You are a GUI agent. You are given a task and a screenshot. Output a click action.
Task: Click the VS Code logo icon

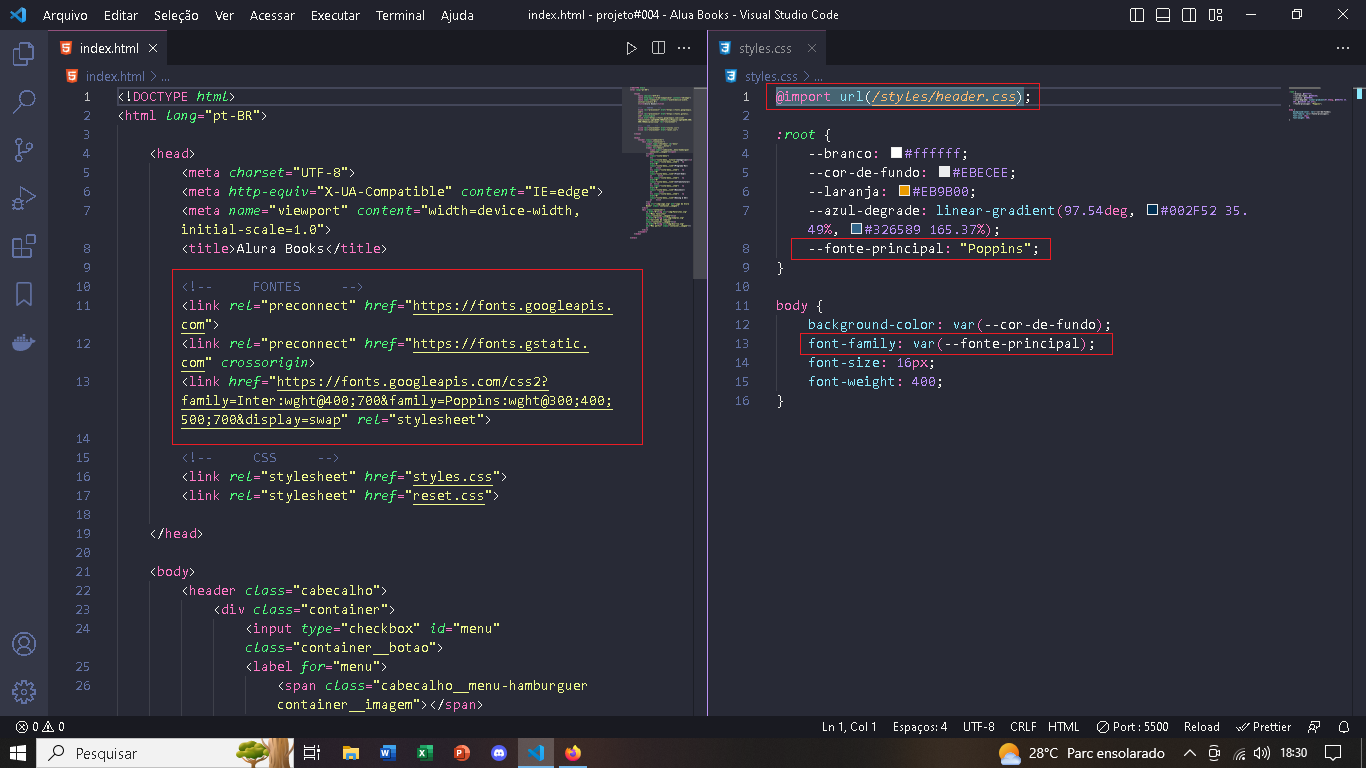pyautogui.click(x=17, y=15)
